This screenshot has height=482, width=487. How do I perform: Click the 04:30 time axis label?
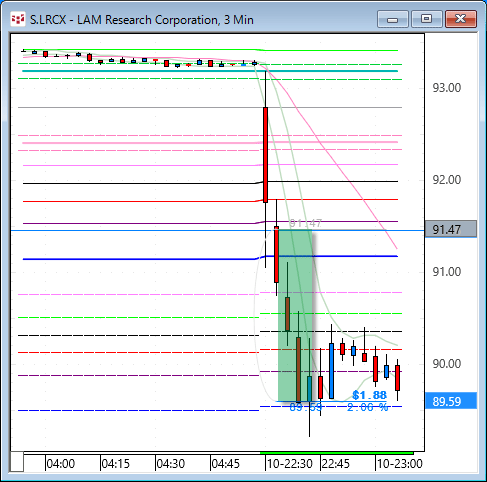171,464
